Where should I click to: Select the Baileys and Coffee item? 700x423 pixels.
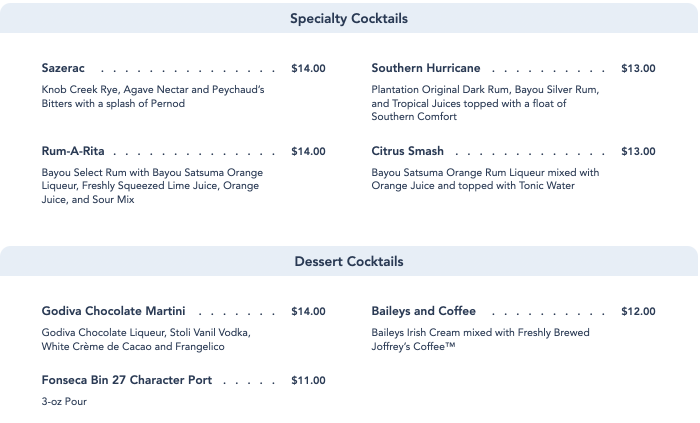(424, 311)
